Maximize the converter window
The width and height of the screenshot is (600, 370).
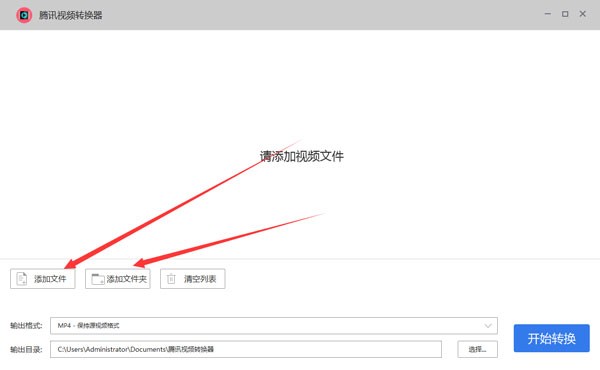click(x=565, y=14)
